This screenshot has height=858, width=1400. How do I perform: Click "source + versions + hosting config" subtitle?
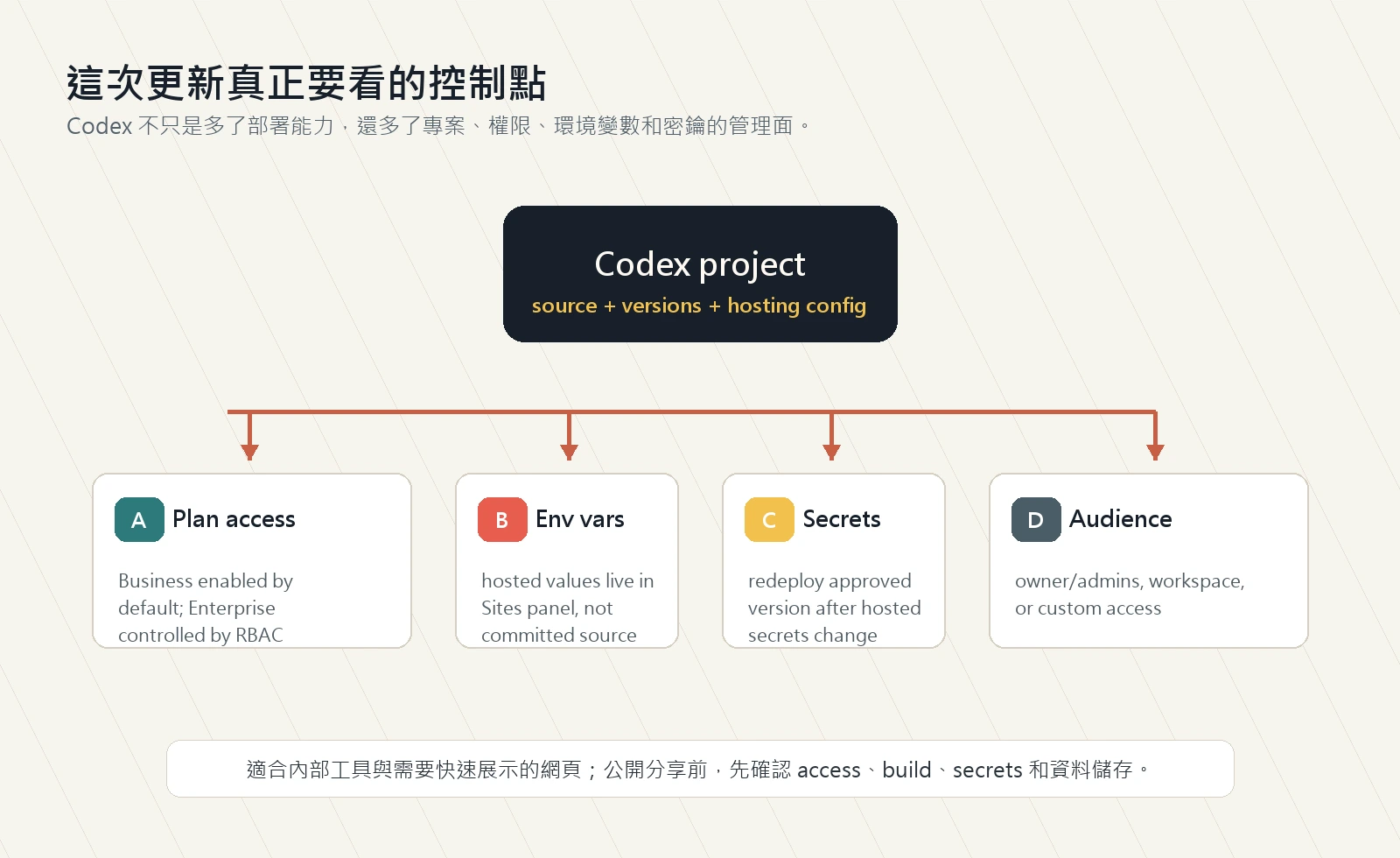[699, 306]
